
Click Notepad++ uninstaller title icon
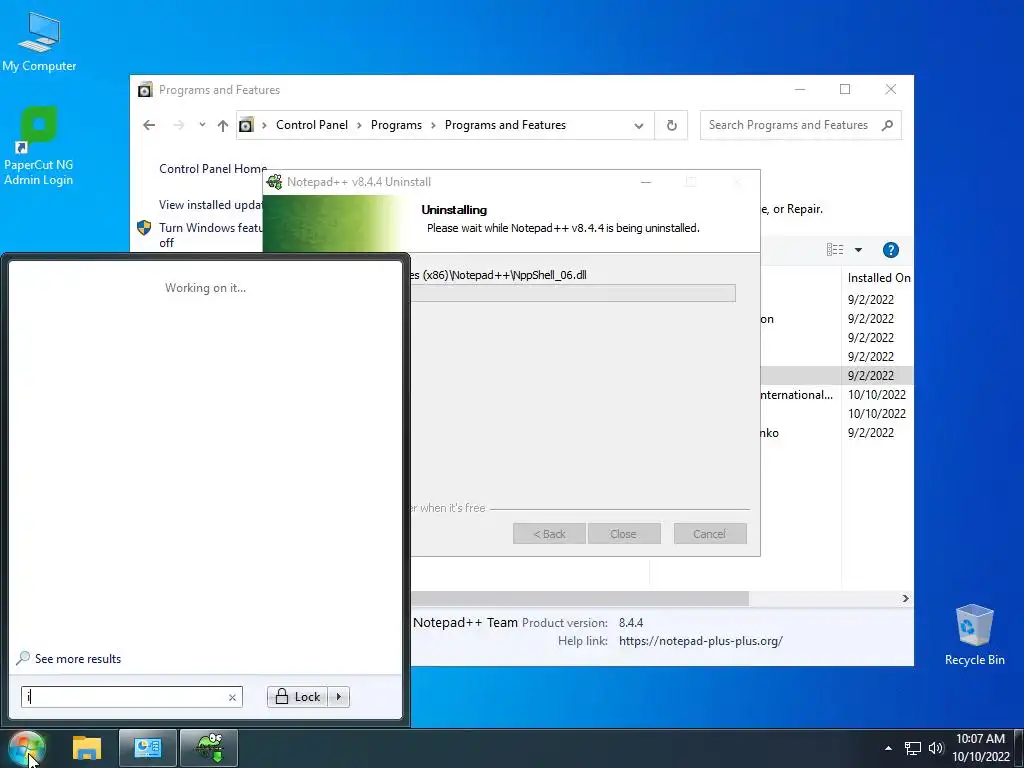click(275, 182)
